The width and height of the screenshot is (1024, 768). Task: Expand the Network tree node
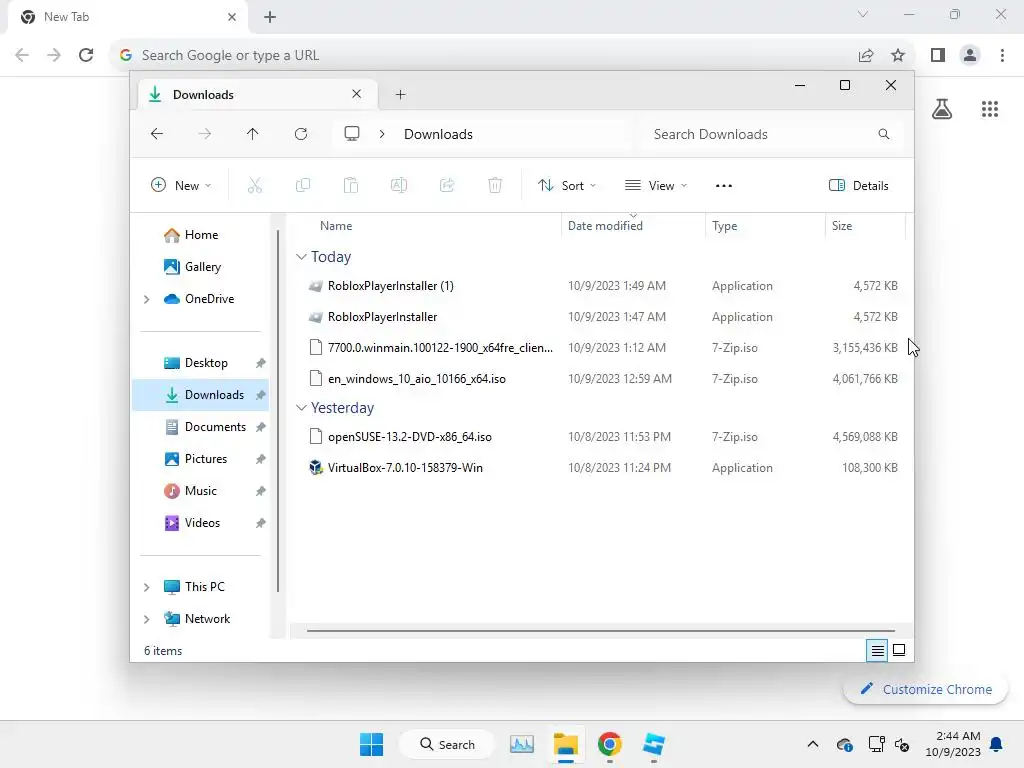click(146, 619)
